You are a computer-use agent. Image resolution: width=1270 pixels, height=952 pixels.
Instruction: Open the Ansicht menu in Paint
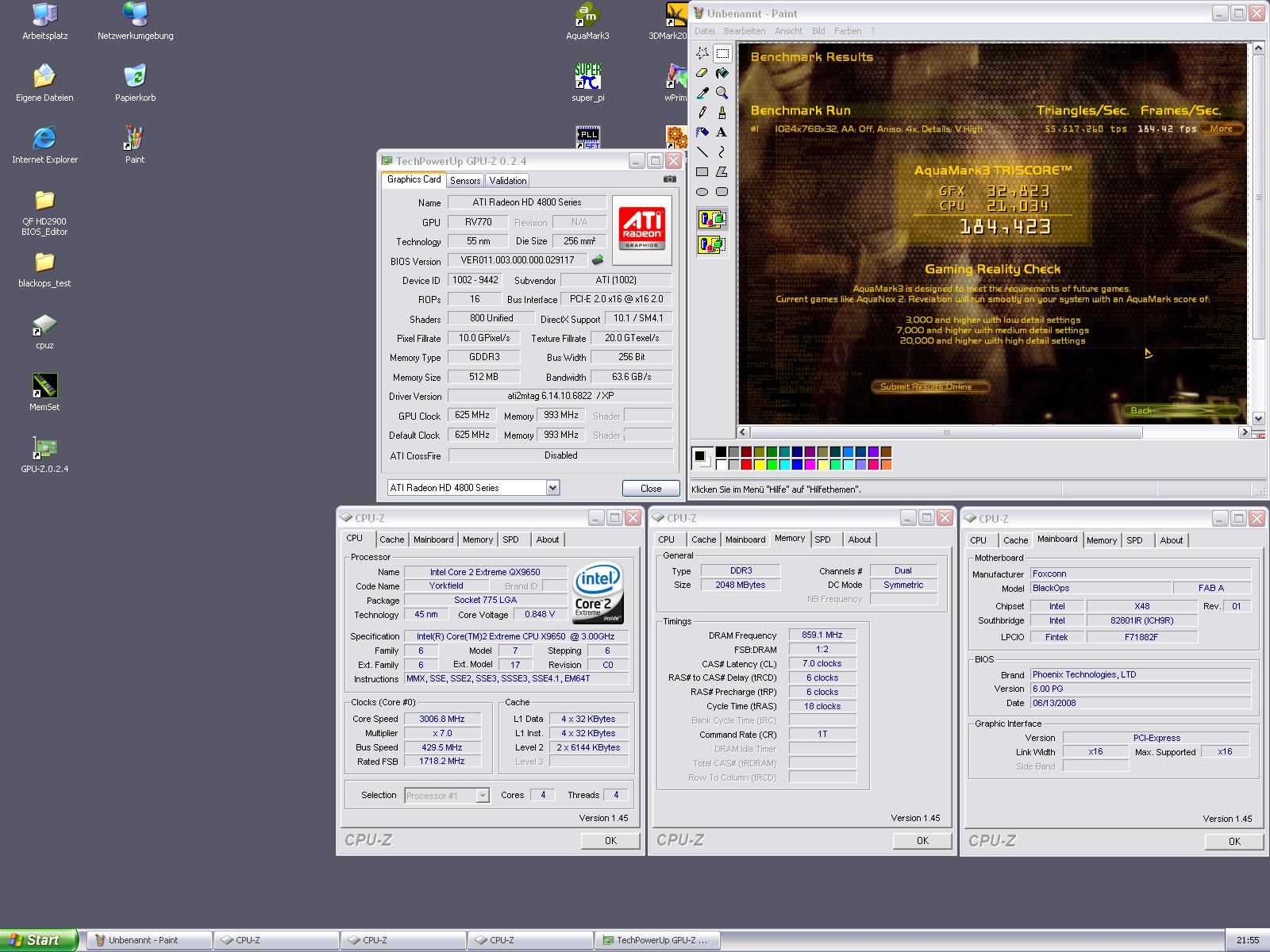pos(788,31)
